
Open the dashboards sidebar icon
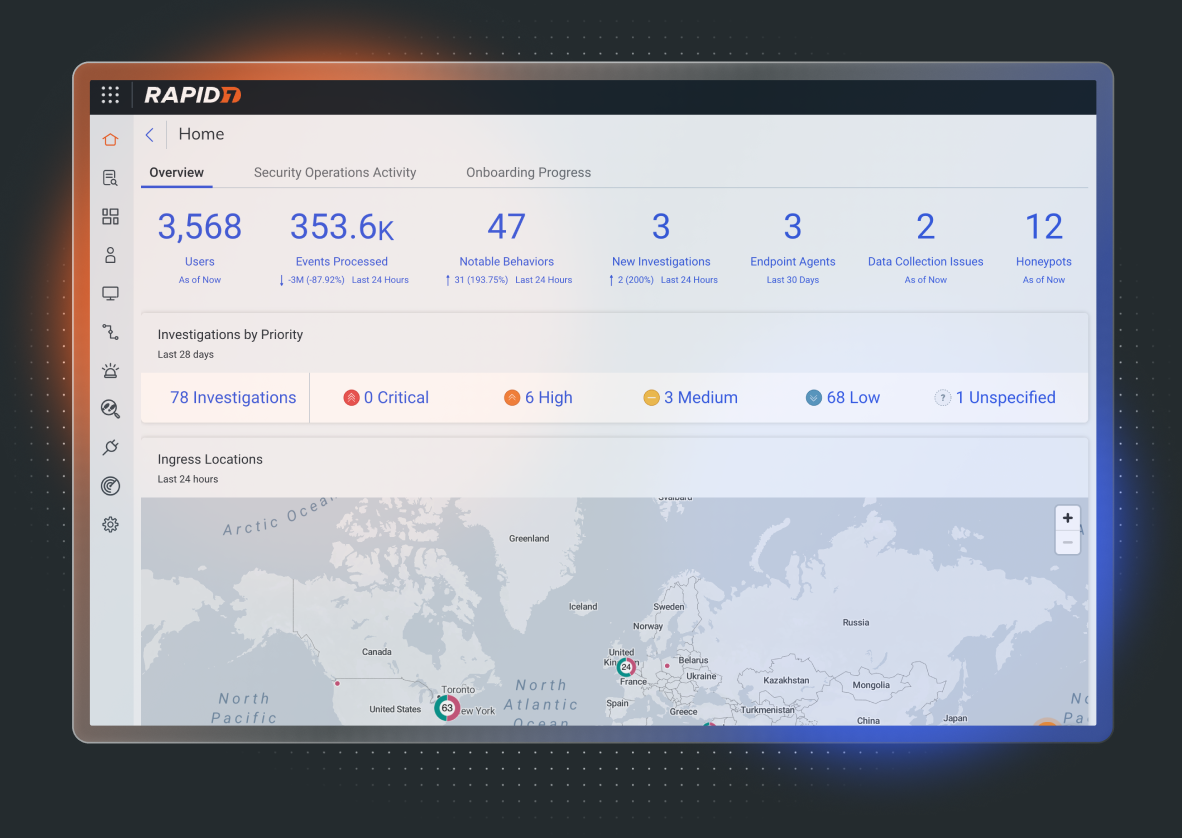click(110, 217)
